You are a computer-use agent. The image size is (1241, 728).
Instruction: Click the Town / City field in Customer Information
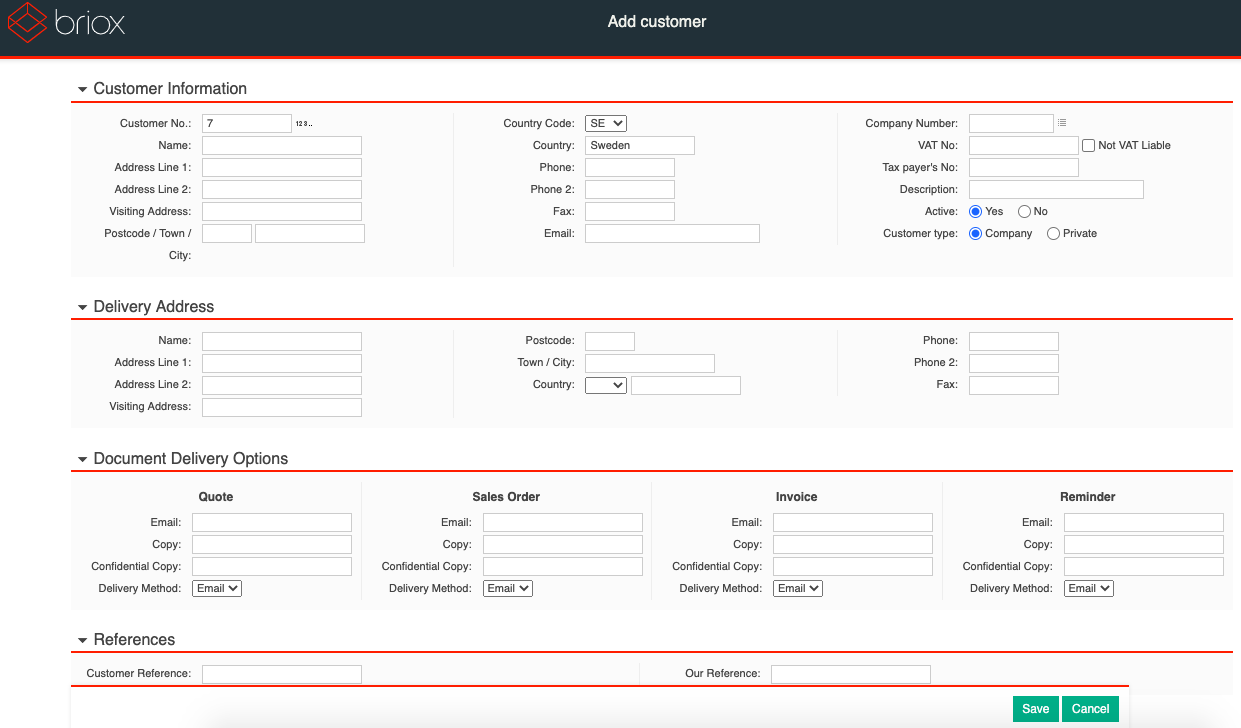[x=310, y=233]
